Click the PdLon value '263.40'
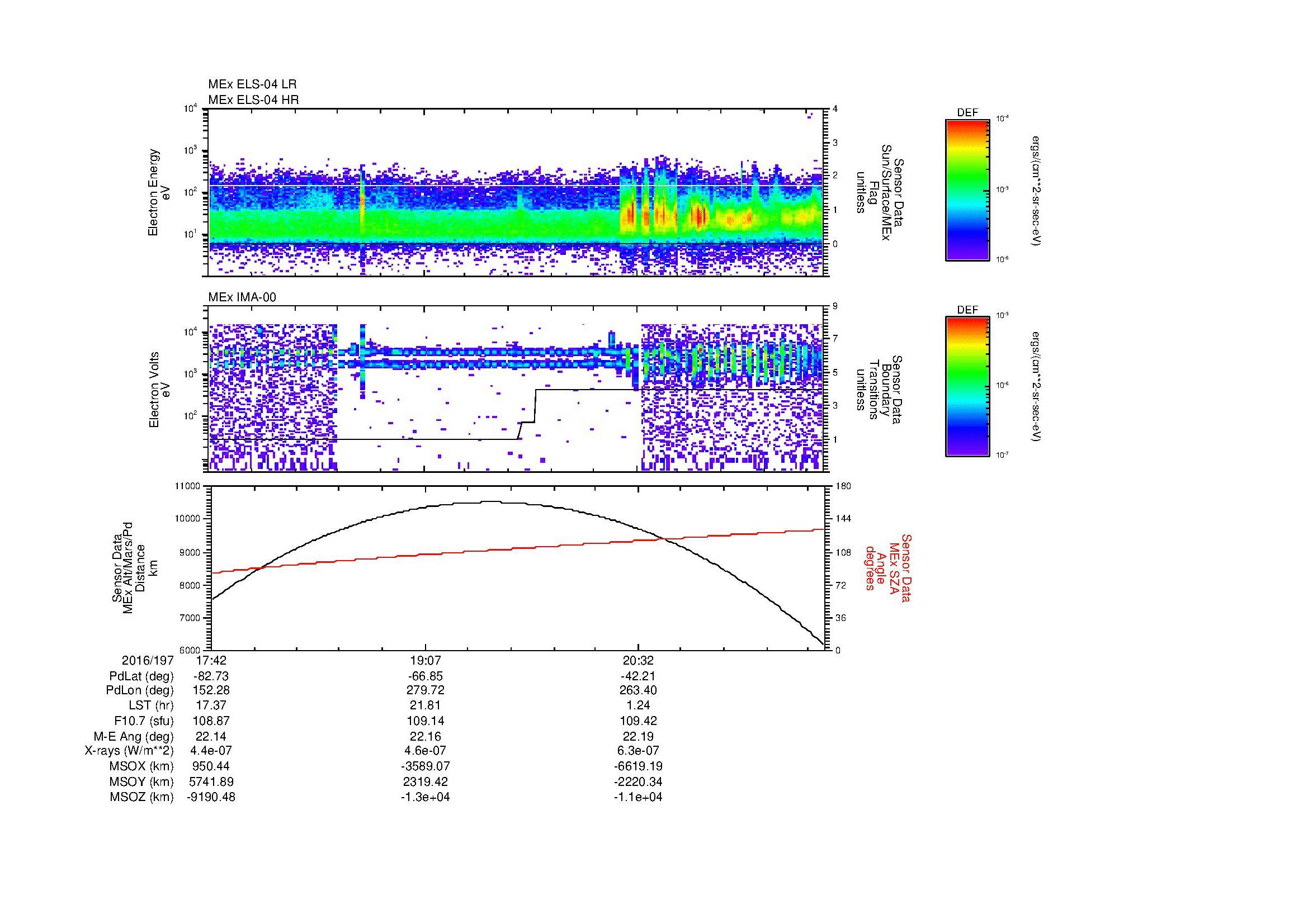Viewport: 1308px width, 924px height. pos(638,690)
